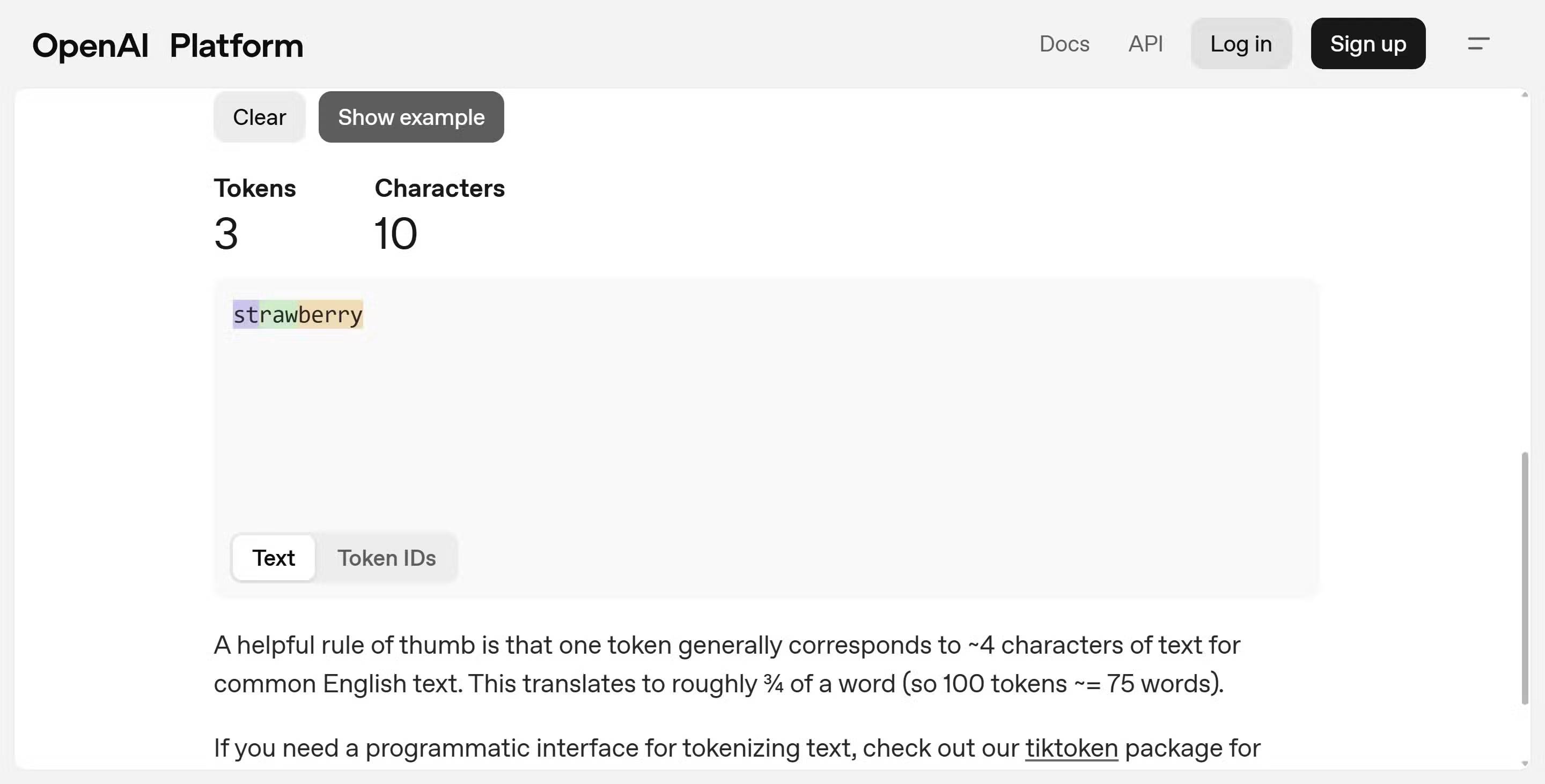The width and height of the screenshot is (1545, 784).
Task: Open the API navigation item
Action: point(1145,44)
